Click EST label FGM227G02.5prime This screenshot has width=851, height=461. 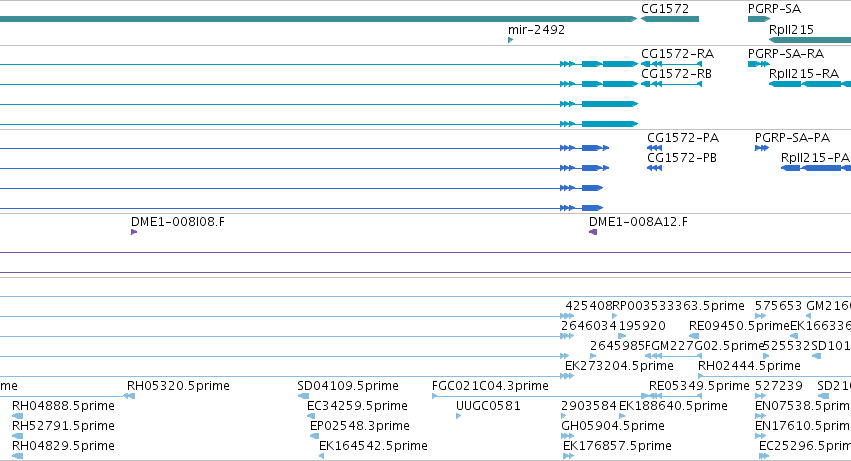(x=704, y=346)
